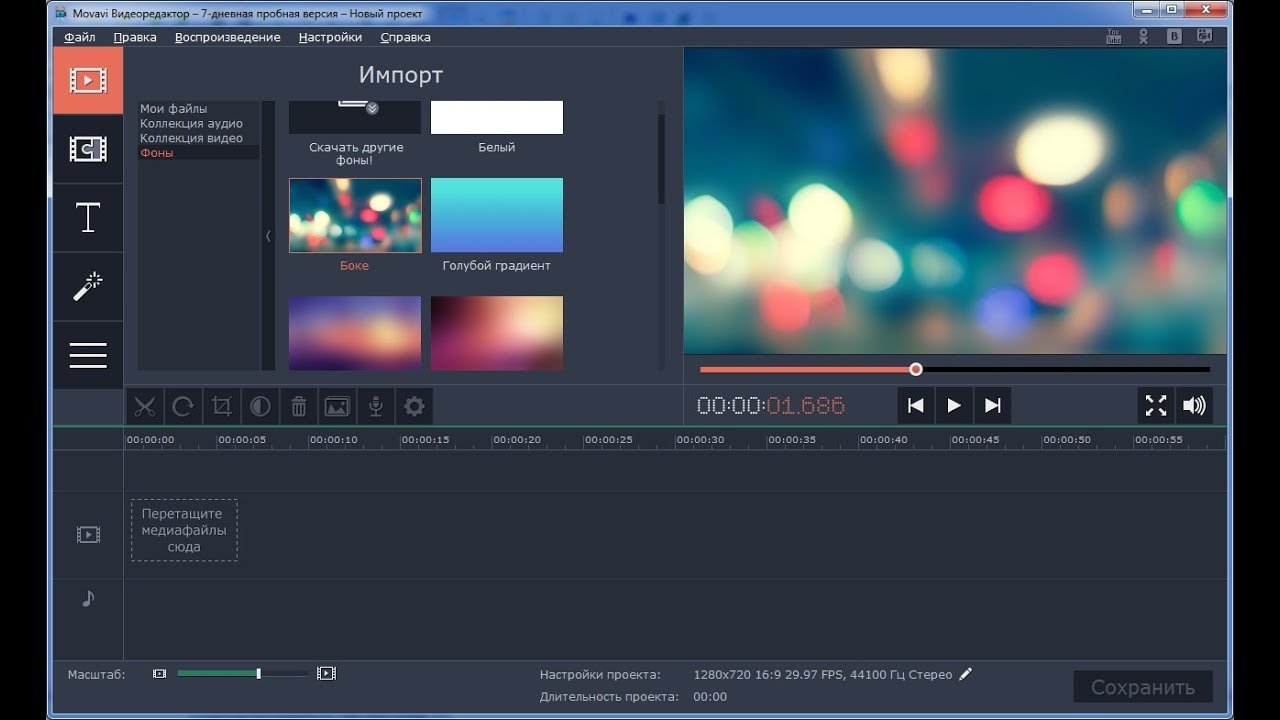The width and height of the screenshot is (1280, 720).
Task: Collapse the category list panel arrow
Action: tap(268, 236)
